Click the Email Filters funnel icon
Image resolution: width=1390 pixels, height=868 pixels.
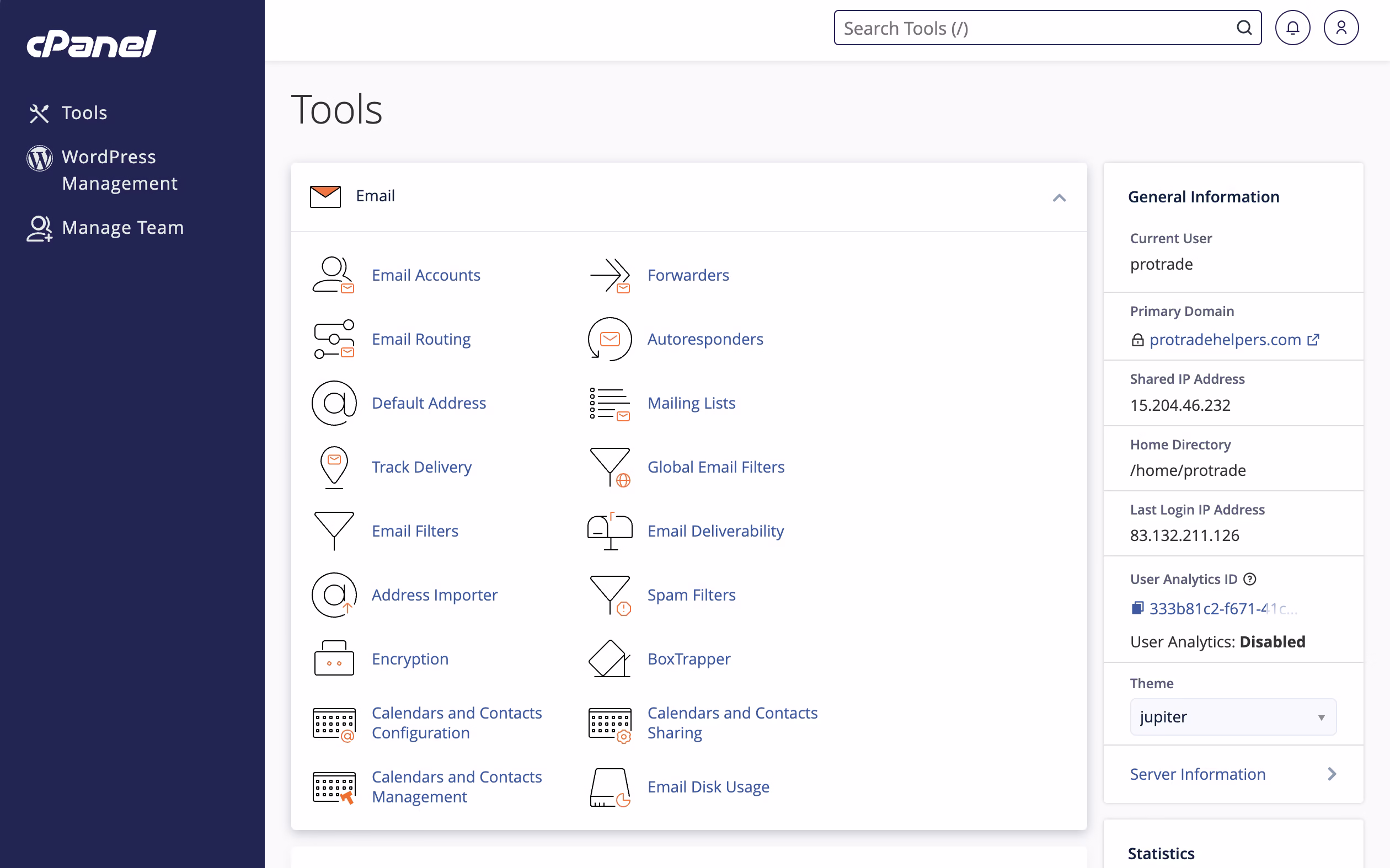(334, 531)
